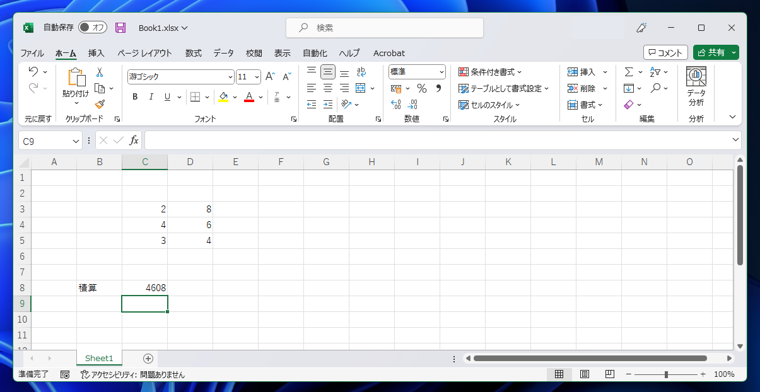
Task: Click the Increase Decimal icon
Action: click(x=396, y=104)
